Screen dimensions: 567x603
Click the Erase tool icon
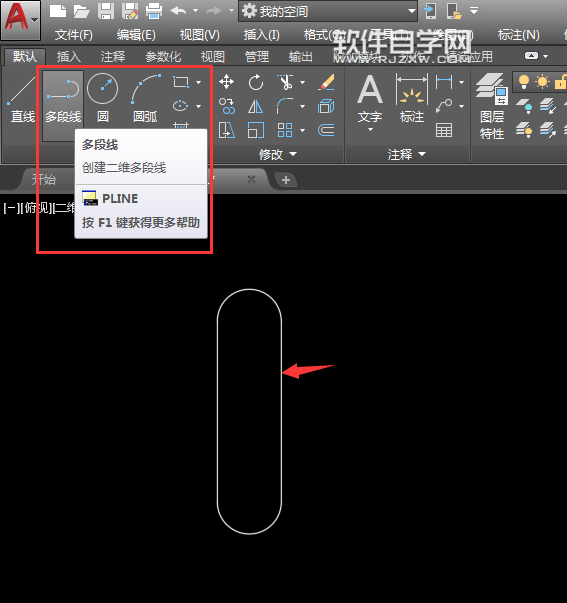coord(326,82)
